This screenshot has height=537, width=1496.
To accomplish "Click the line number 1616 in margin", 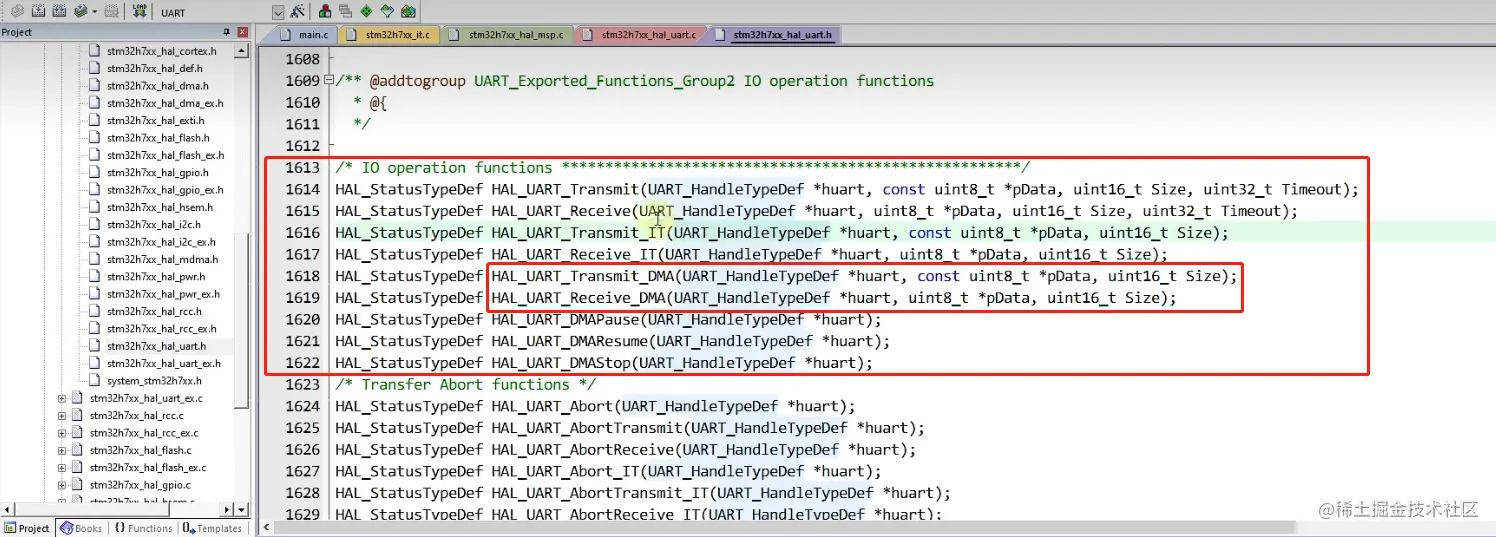I will [302, 233].
